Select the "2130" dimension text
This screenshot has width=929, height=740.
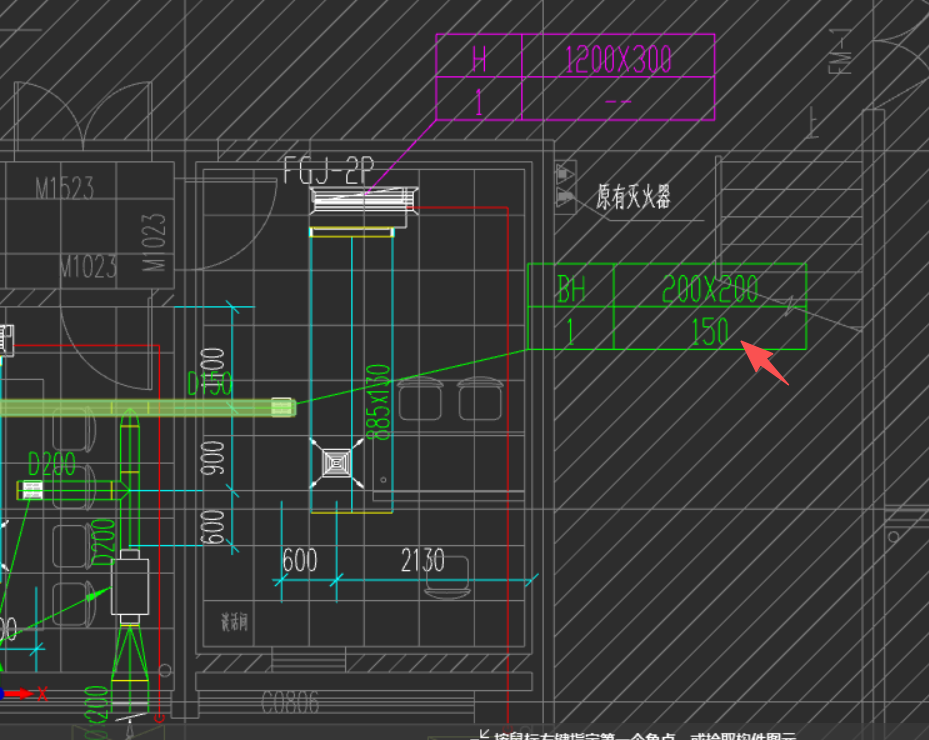422,560
